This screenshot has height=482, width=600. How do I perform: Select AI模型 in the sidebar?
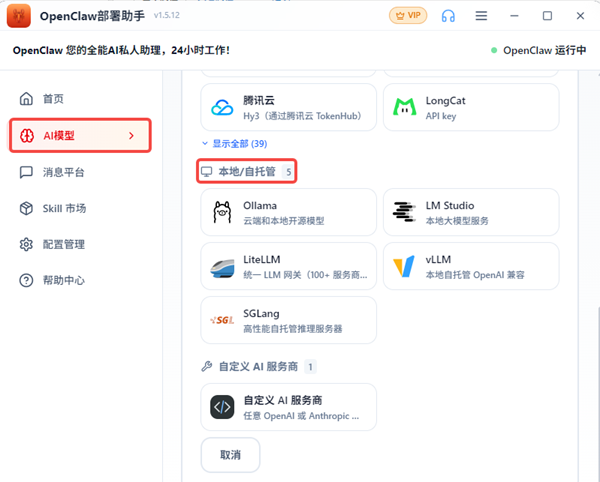click(x=80, y=135)
